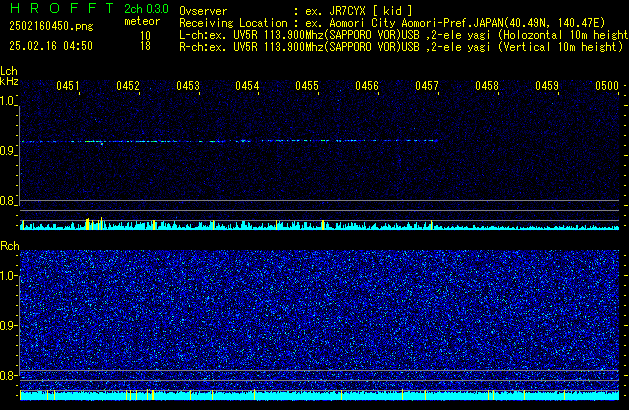Click the meteor count value 10

click(145, 36)
